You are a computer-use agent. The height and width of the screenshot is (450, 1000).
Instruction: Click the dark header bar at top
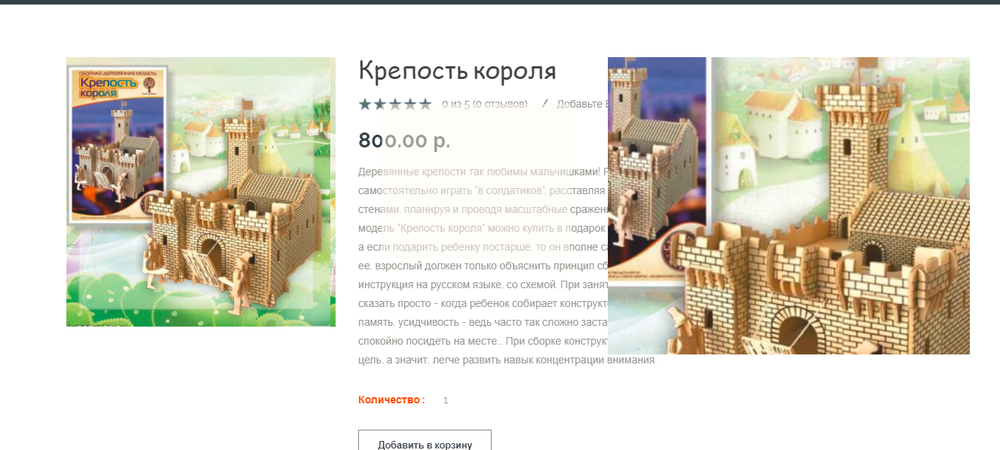coord(500,2)
